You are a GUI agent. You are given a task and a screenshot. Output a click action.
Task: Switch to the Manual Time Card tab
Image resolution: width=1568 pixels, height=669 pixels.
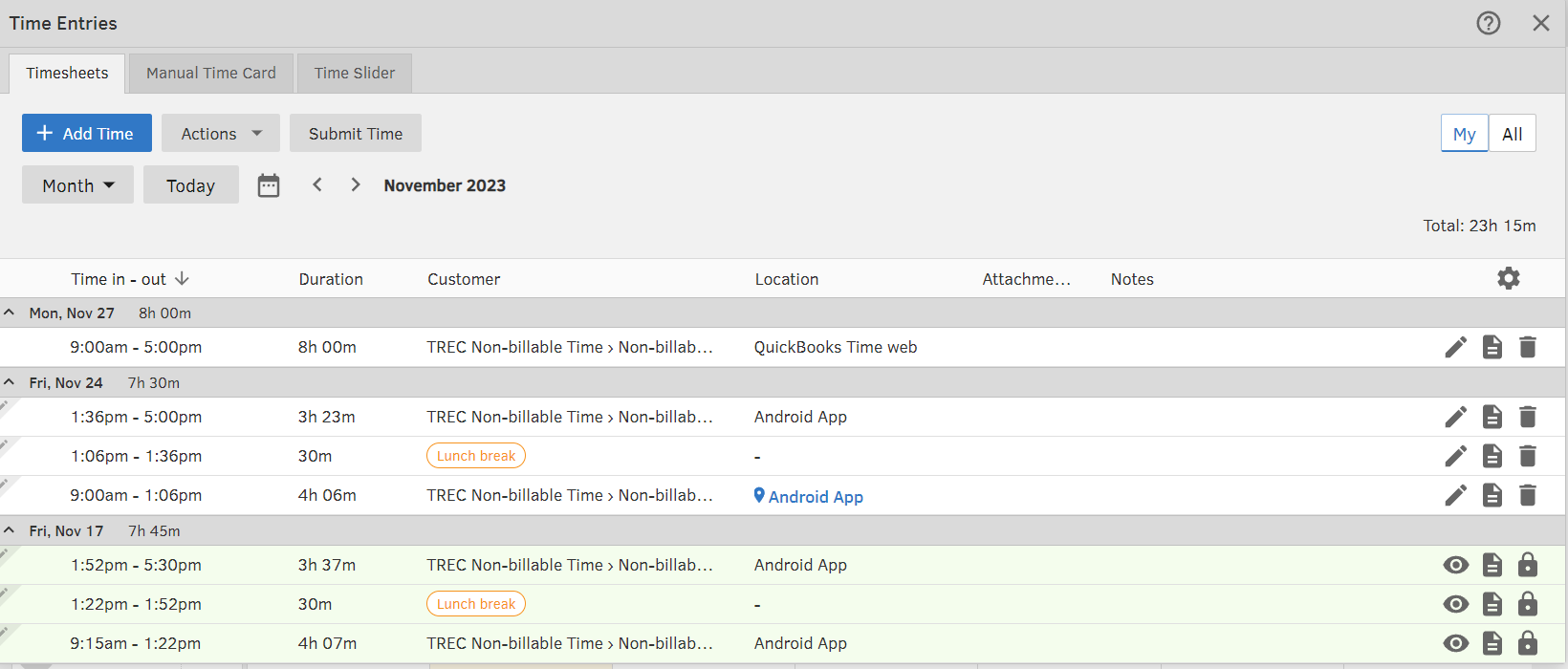click(210, 73)
